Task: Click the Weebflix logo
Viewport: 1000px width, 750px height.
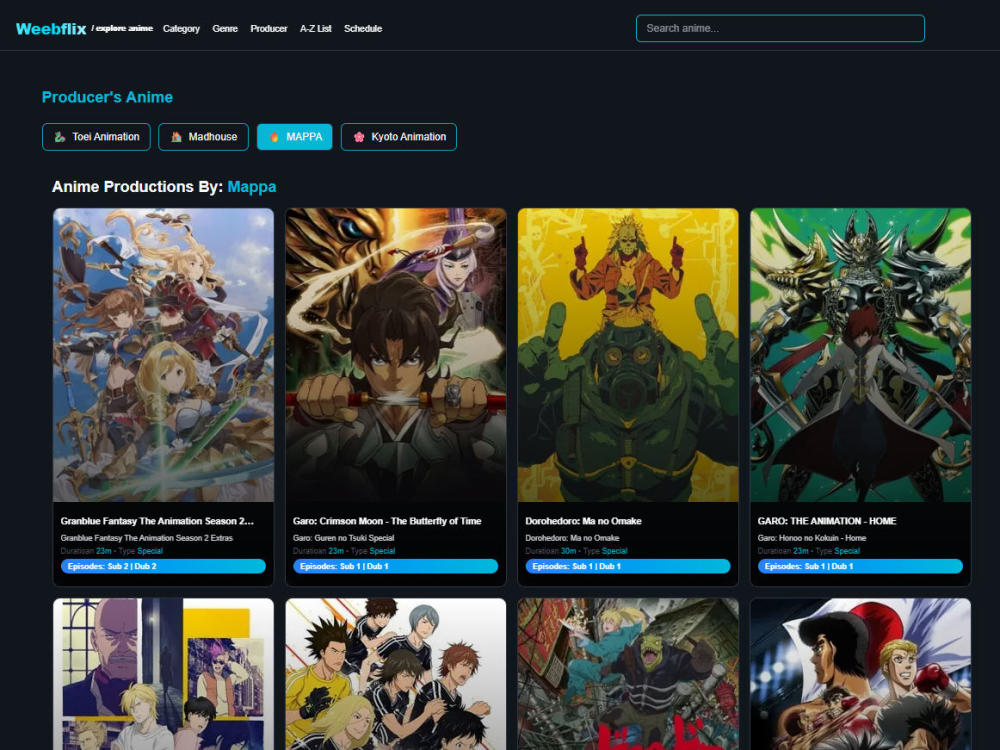Action: 51,29
